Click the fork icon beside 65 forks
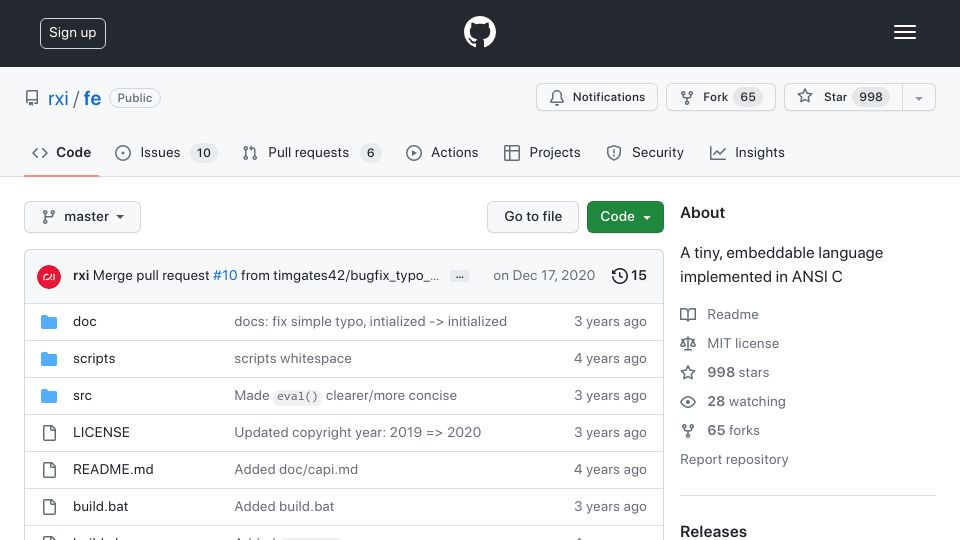The height and width of the screenshot is (540, 960). pos(688,430)
